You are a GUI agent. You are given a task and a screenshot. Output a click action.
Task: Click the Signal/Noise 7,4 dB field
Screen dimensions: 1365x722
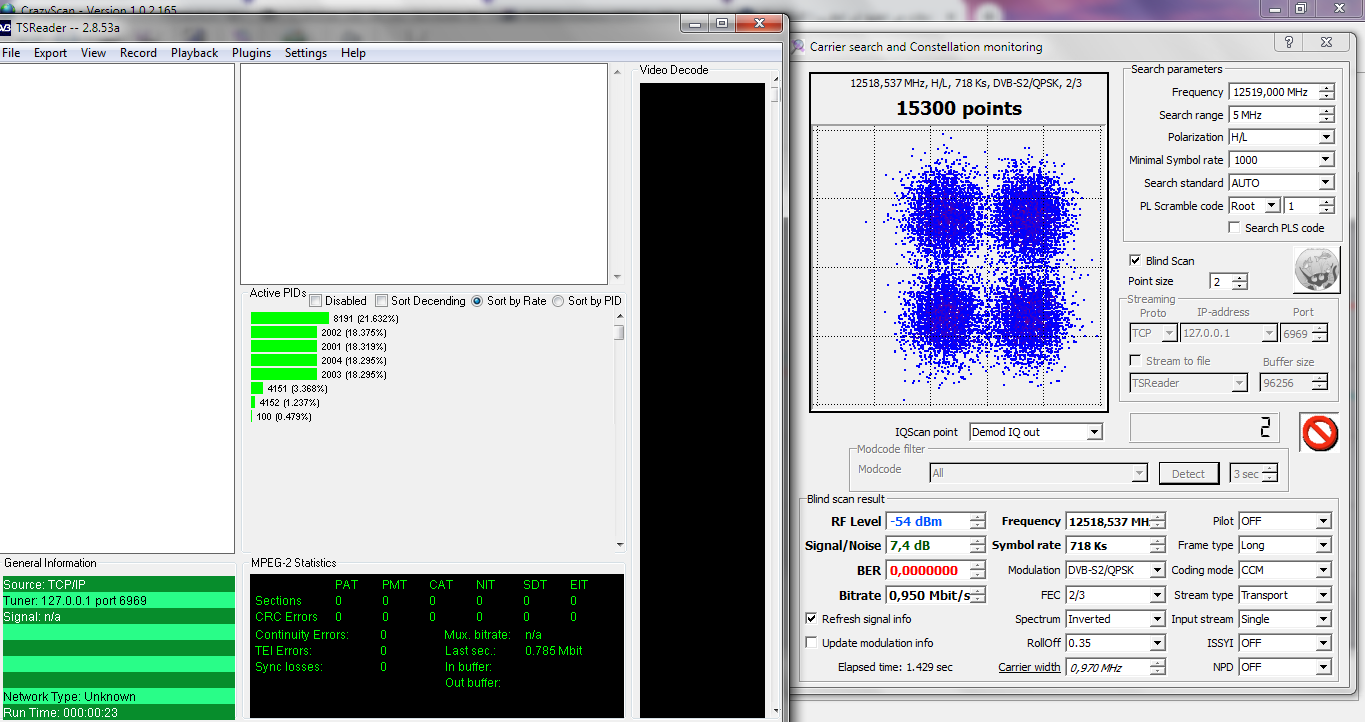click(x=936, y=546)
